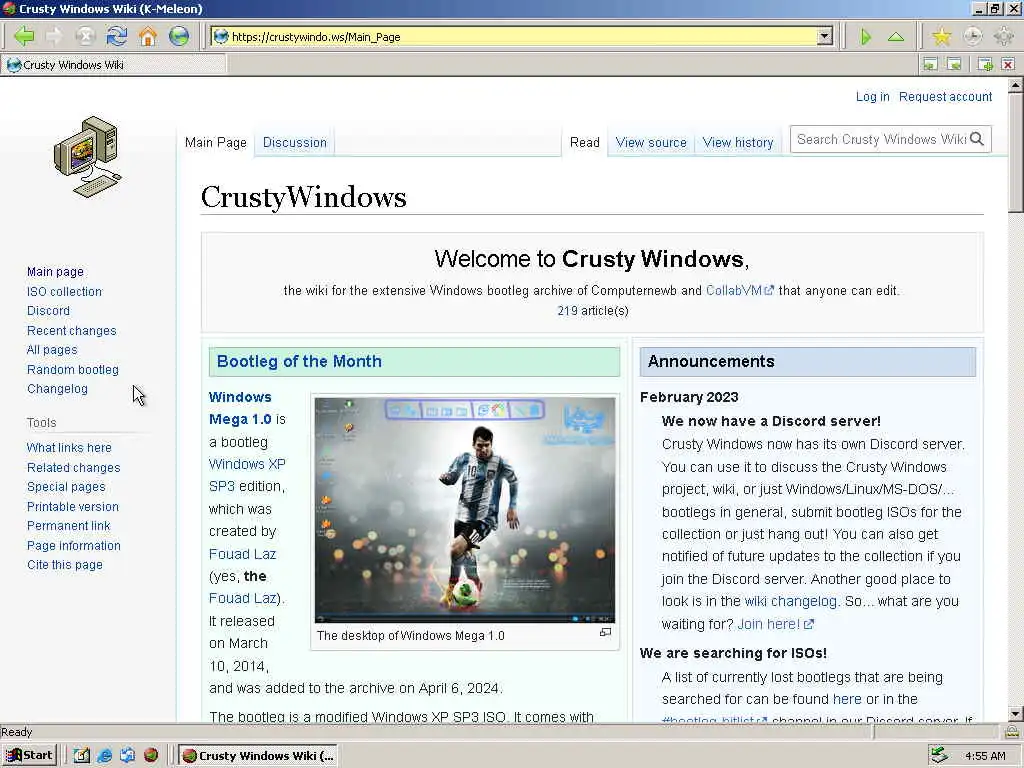Viewport: 1024px width, 768px height.
Task: Open Preferences with the gear icon
Action: point(1004,37)
